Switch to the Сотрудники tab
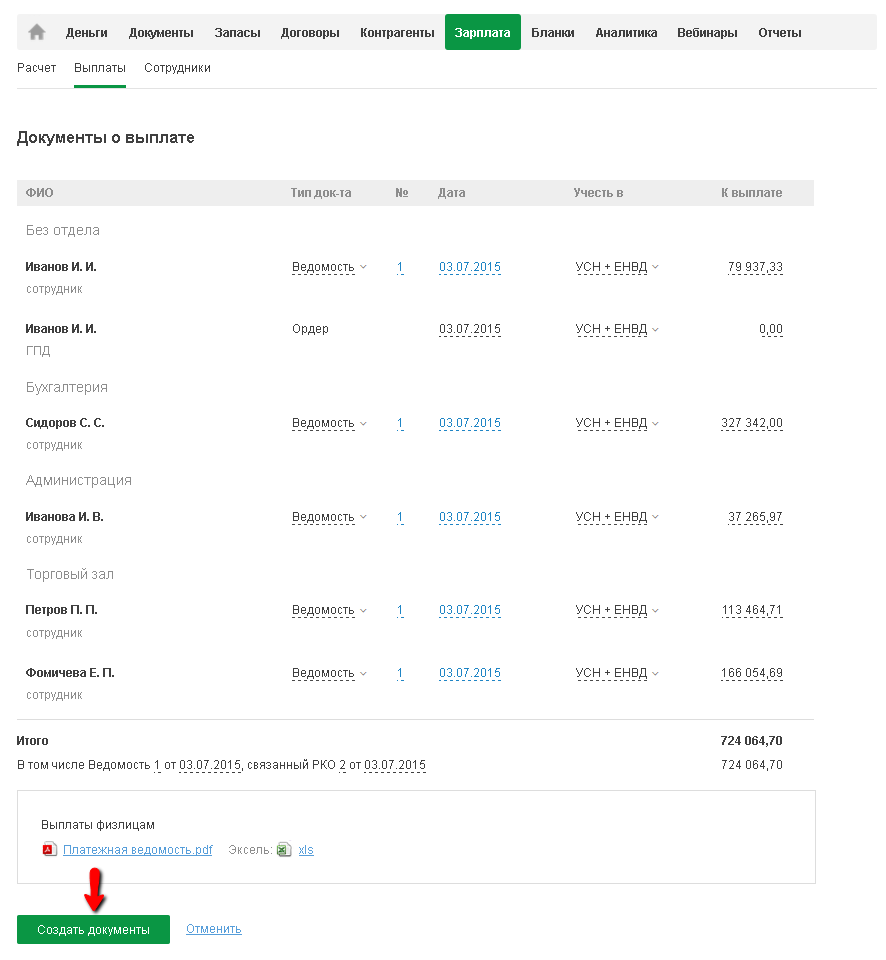The image size is (886, 960). coord(177,68)
